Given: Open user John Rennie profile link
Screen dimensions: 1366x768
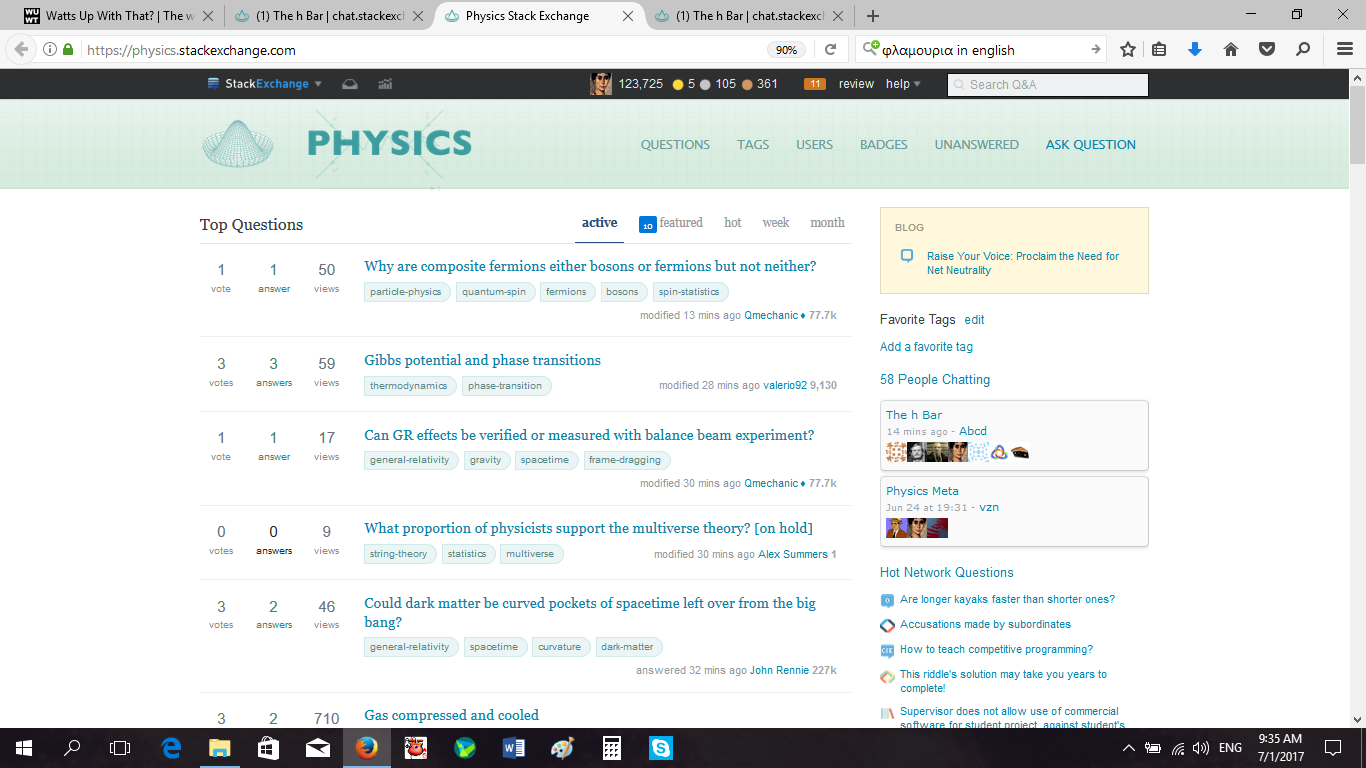Looking at the screenshot, I should pyautogui.click(x=779, y=670).
